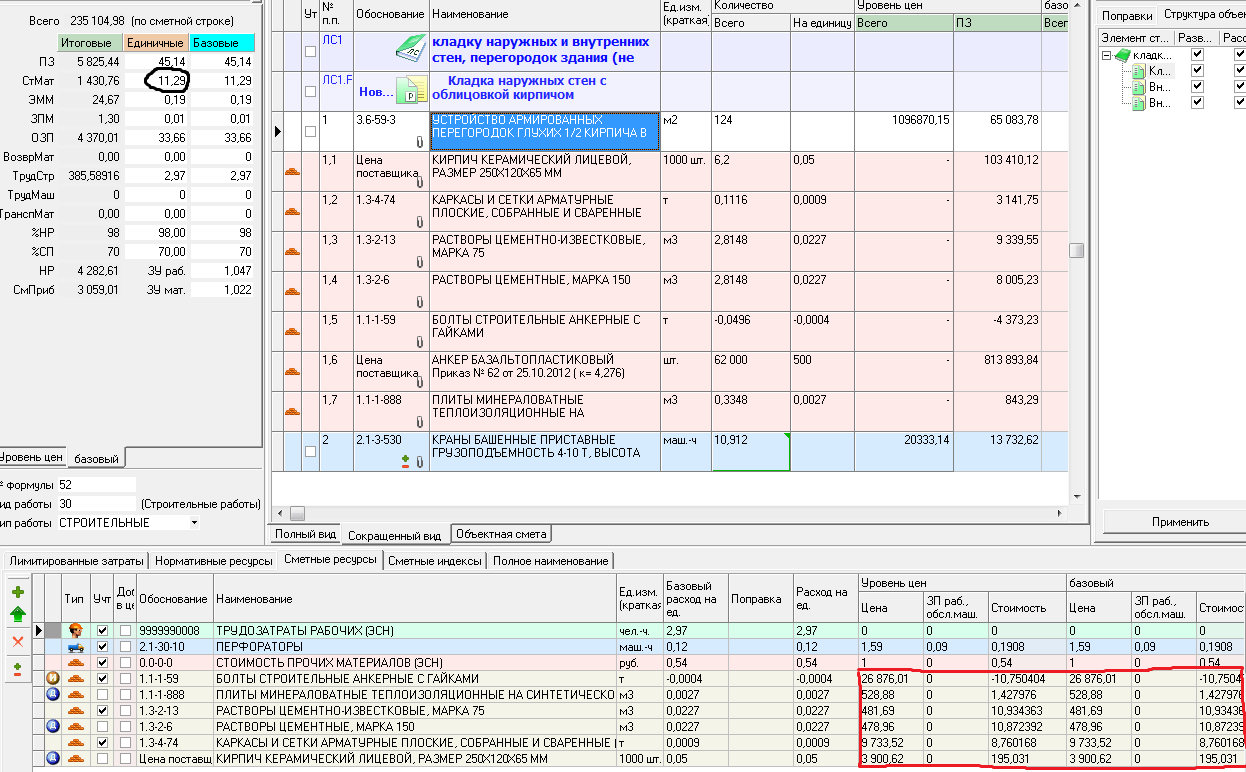This screenshot has width=1246, height=772.
Task: Click the brick icon in СТОИМОСТЬ ПРОЧИХ МАТЕРИАЛОВ row
Action: pos(74,663)
